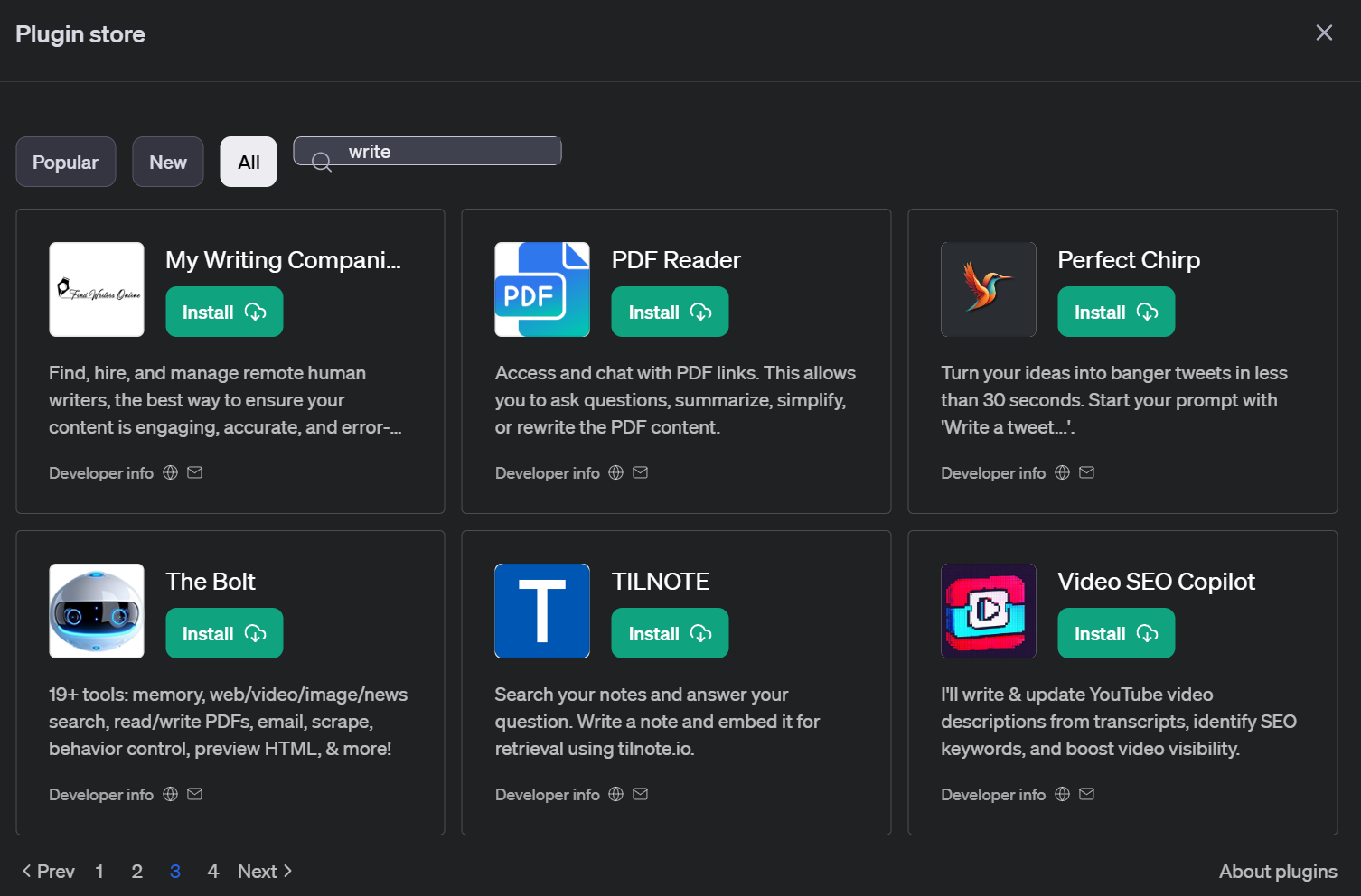Open The Bolt developer website globe icon
The width and height of the screenshot is (1361, 896).
pos(170,794)
